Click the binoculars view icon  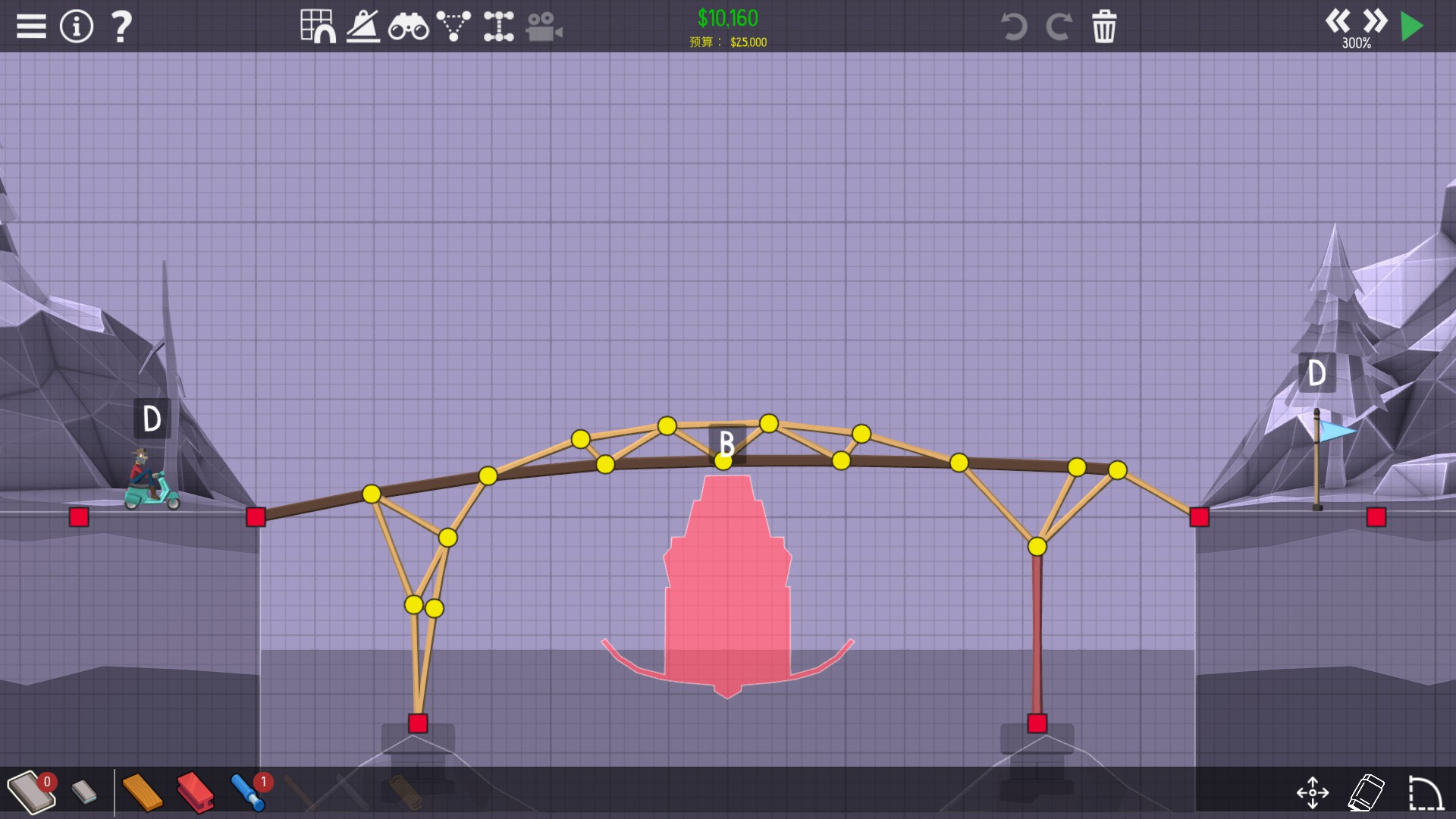pyautogui.click(x=408, y=27)
